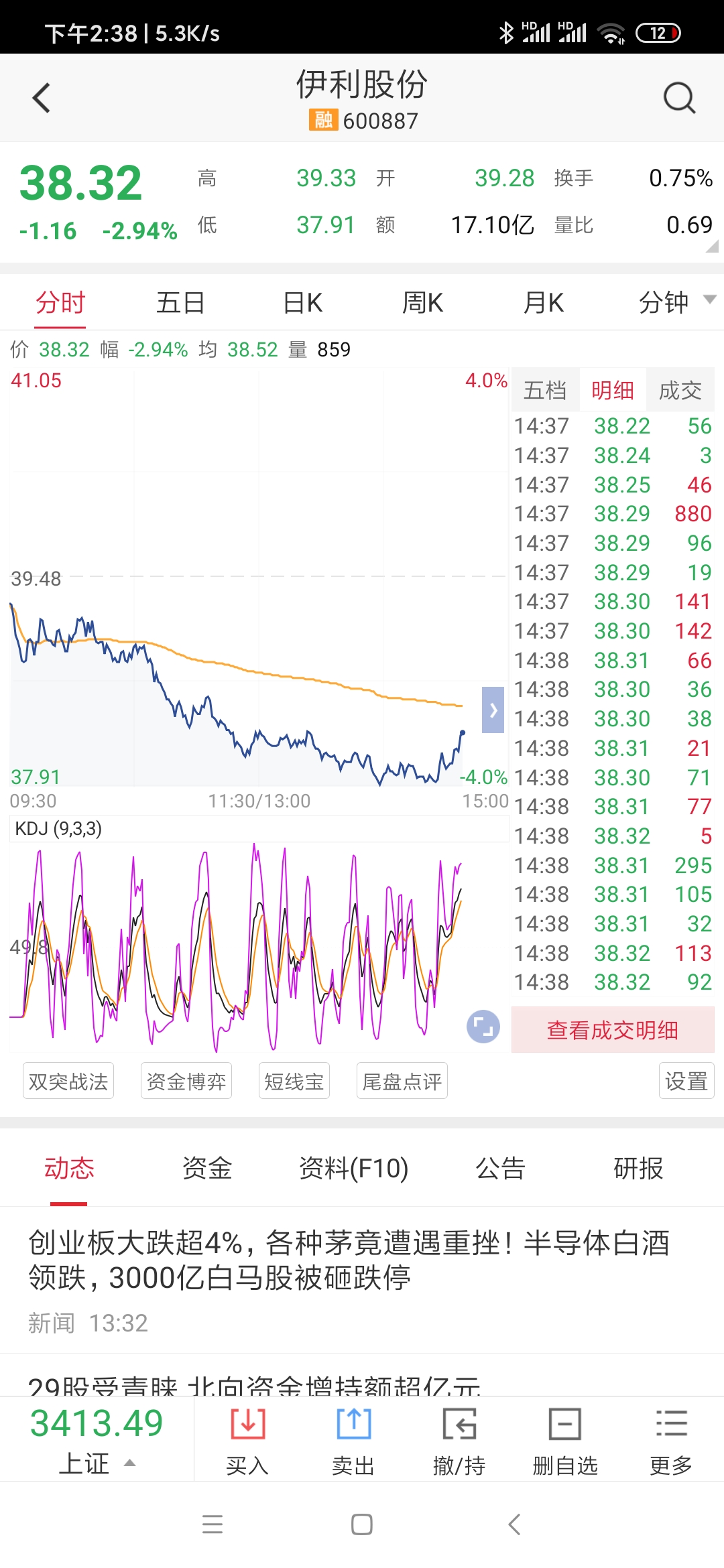Tap the battery status icon
The image size is (724, 1568).
click(x=658, y=33)
